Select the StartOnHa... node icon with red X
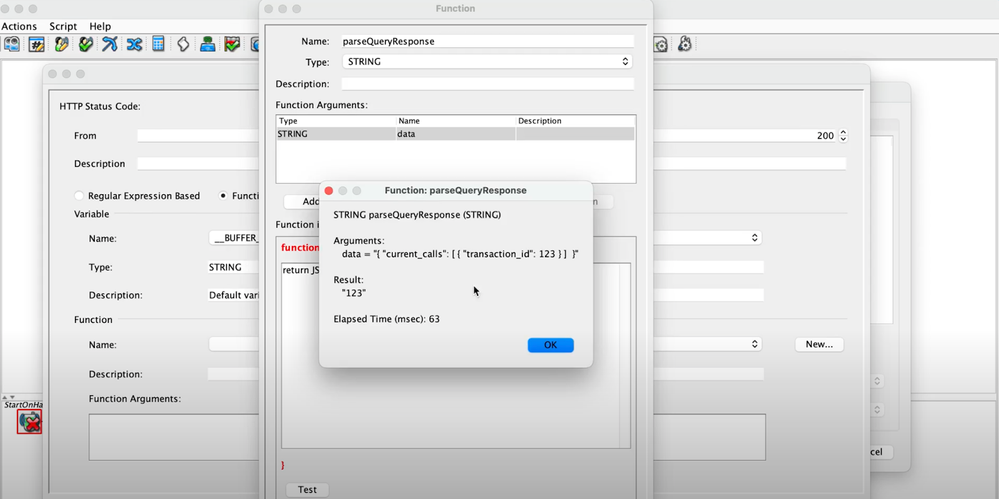The width and height of the screenshot is (999, 499). 29,422
